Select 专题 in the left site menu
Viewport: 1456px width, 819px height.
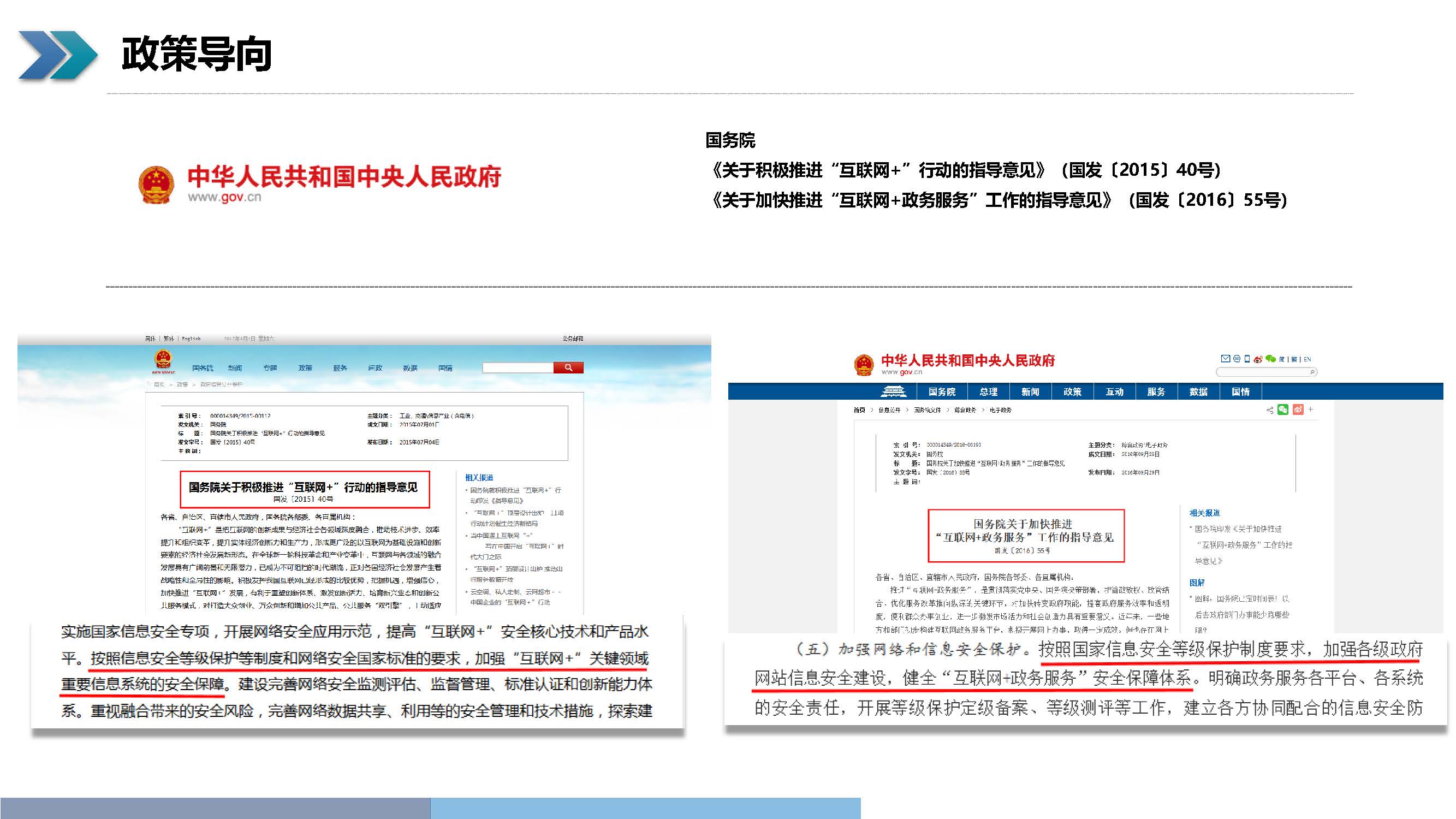point(270,368)
